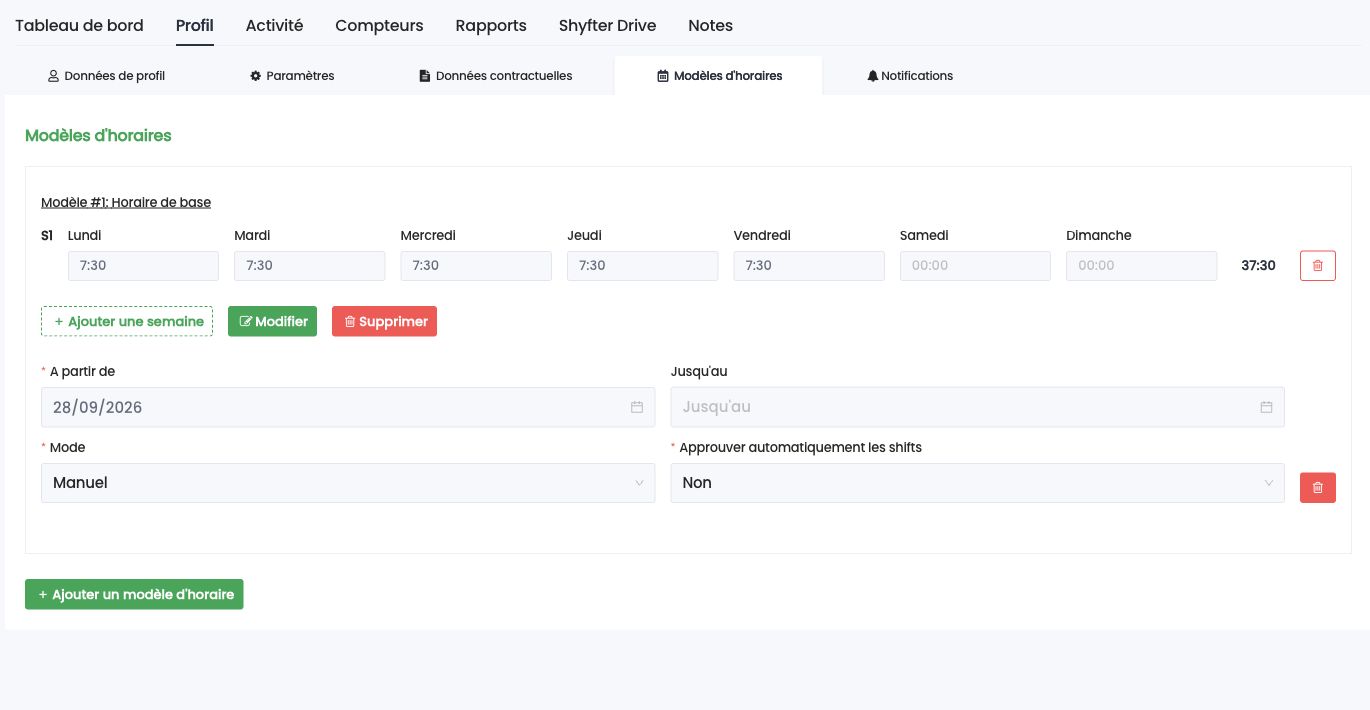Open the Notes section
1370x710 pixels.
[710, 26]
